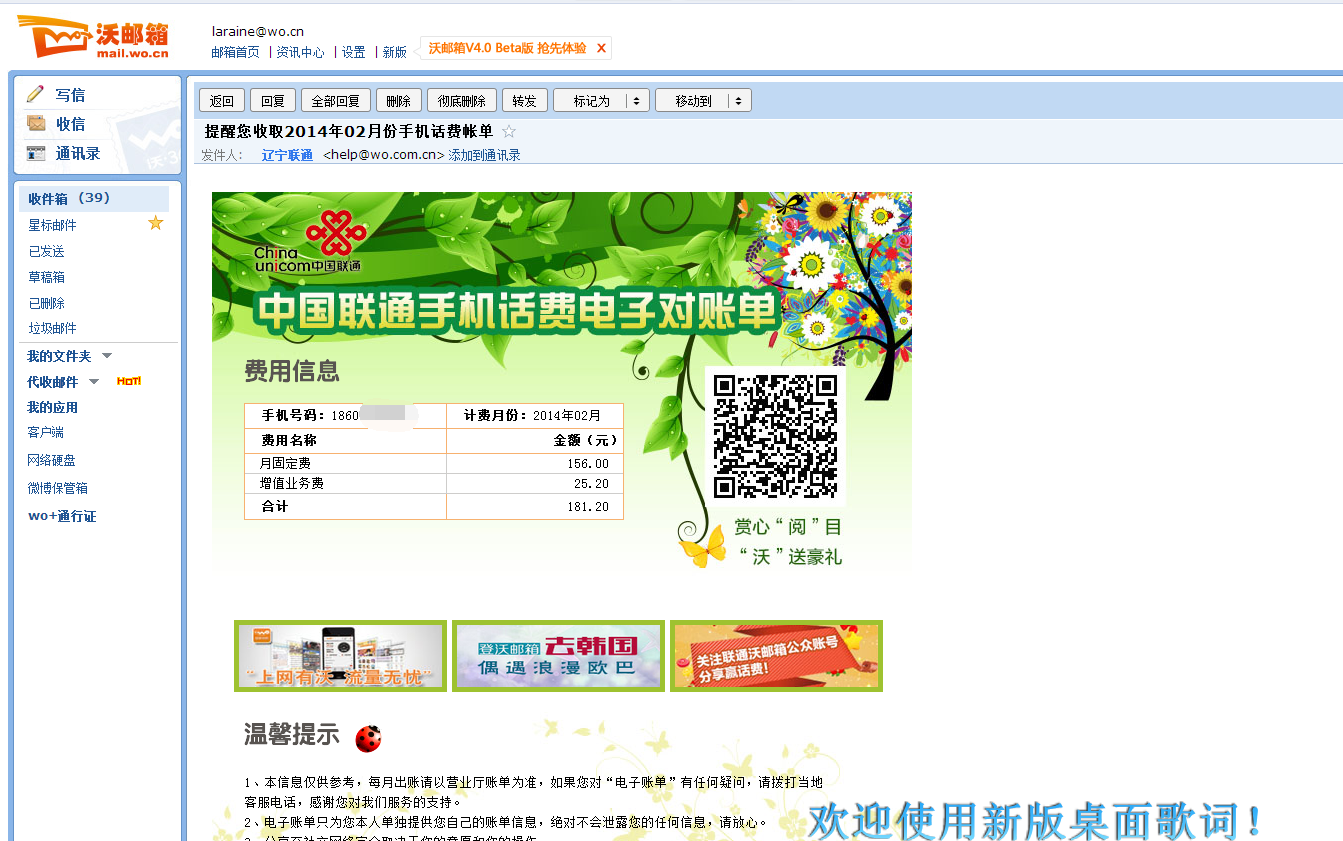Click 我的应用 heading
The width and height of the screenshot is (1343, 841).
coord(52,407)
